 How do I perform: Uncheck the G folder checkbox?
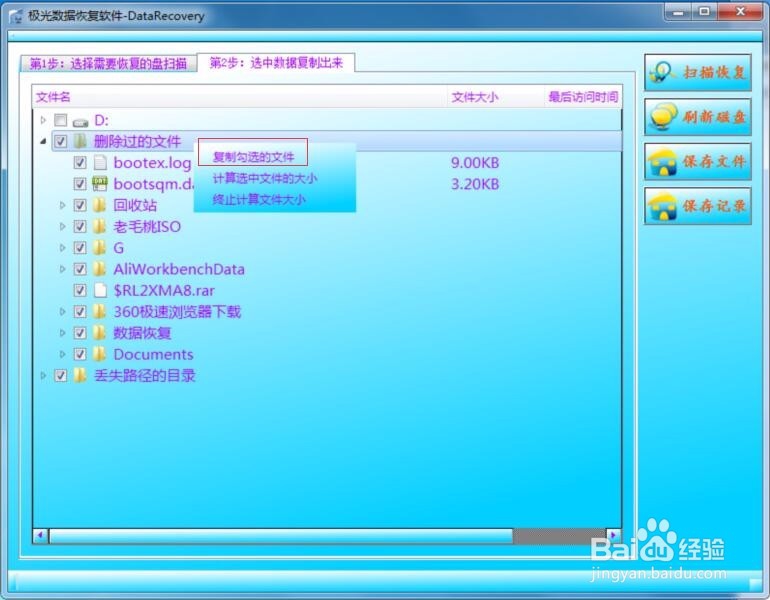pos(80,247)
